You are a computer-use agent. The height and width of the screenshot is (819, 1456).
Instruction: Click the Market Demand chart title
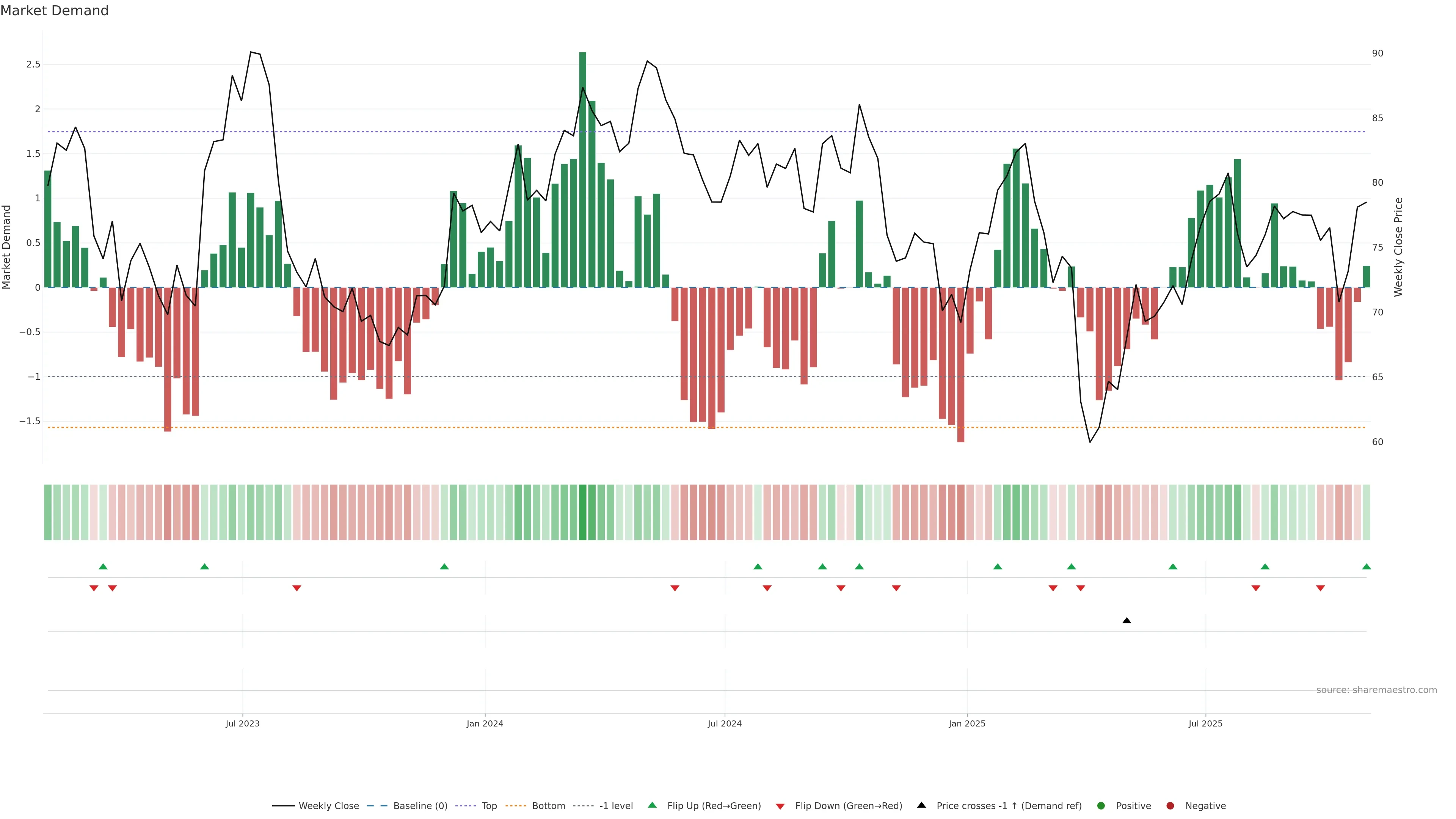click(x=54, y=11)
